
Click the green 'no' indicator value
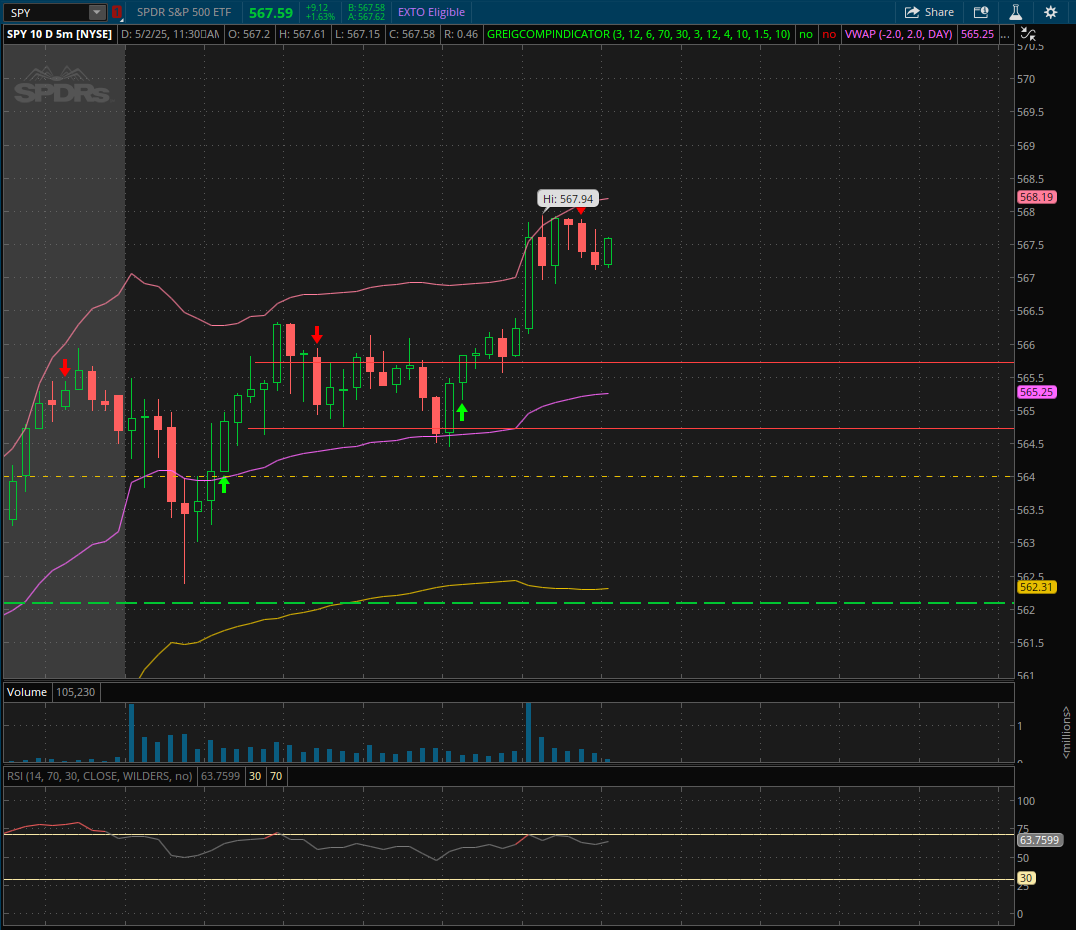coord(806,34)
